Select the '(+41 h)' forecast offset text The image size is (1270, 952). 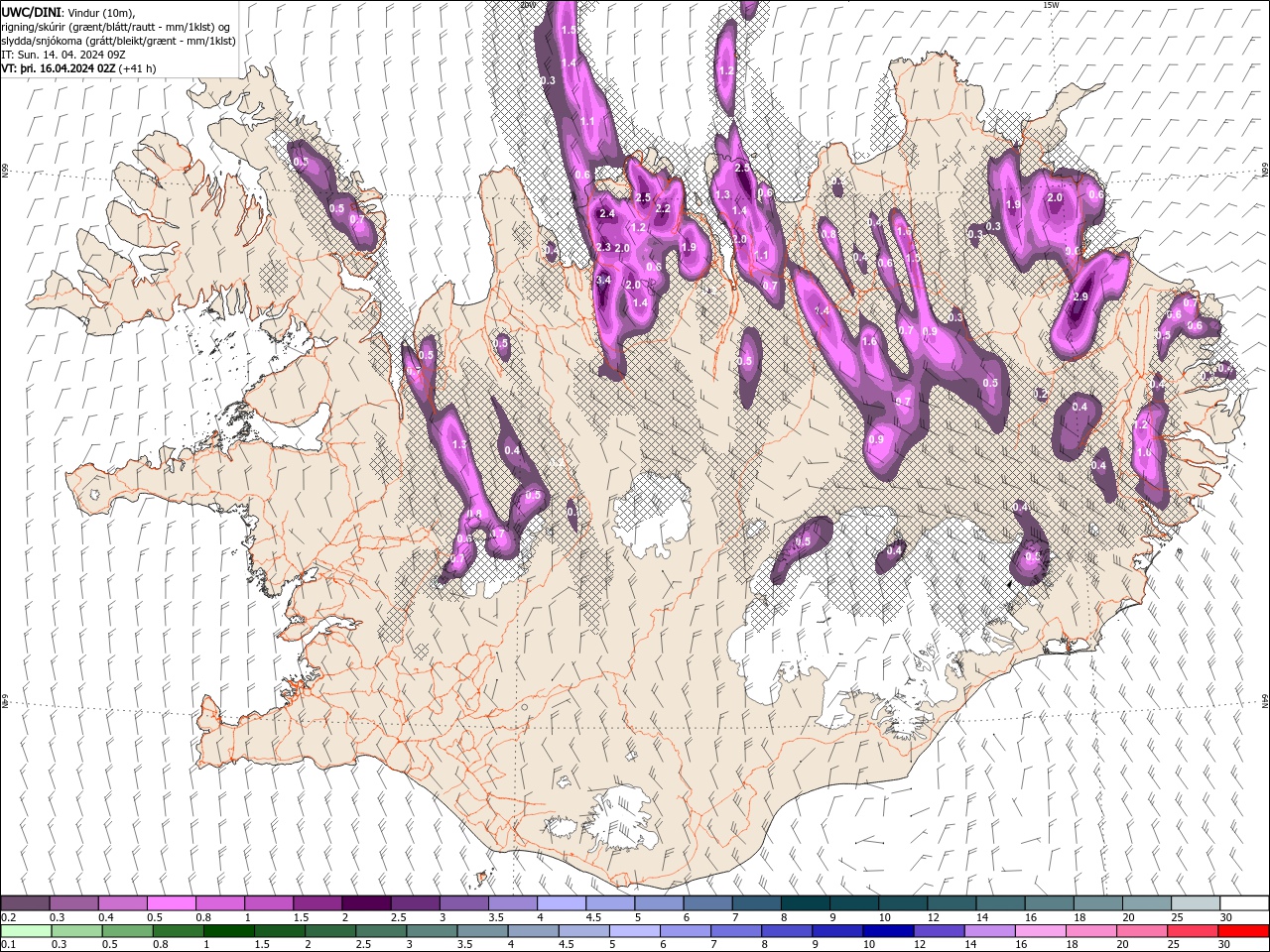point(137,68)
